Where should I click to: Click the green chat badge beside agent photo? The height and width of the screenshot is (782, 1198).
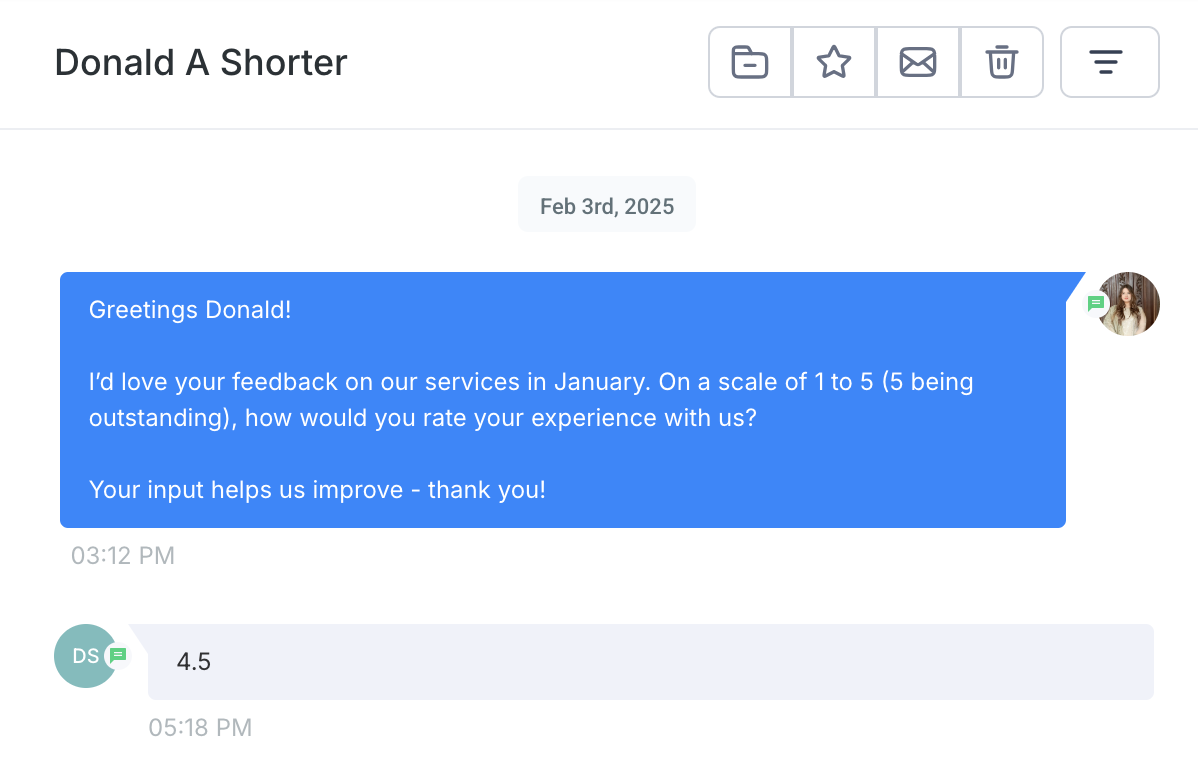[1096, 303]
